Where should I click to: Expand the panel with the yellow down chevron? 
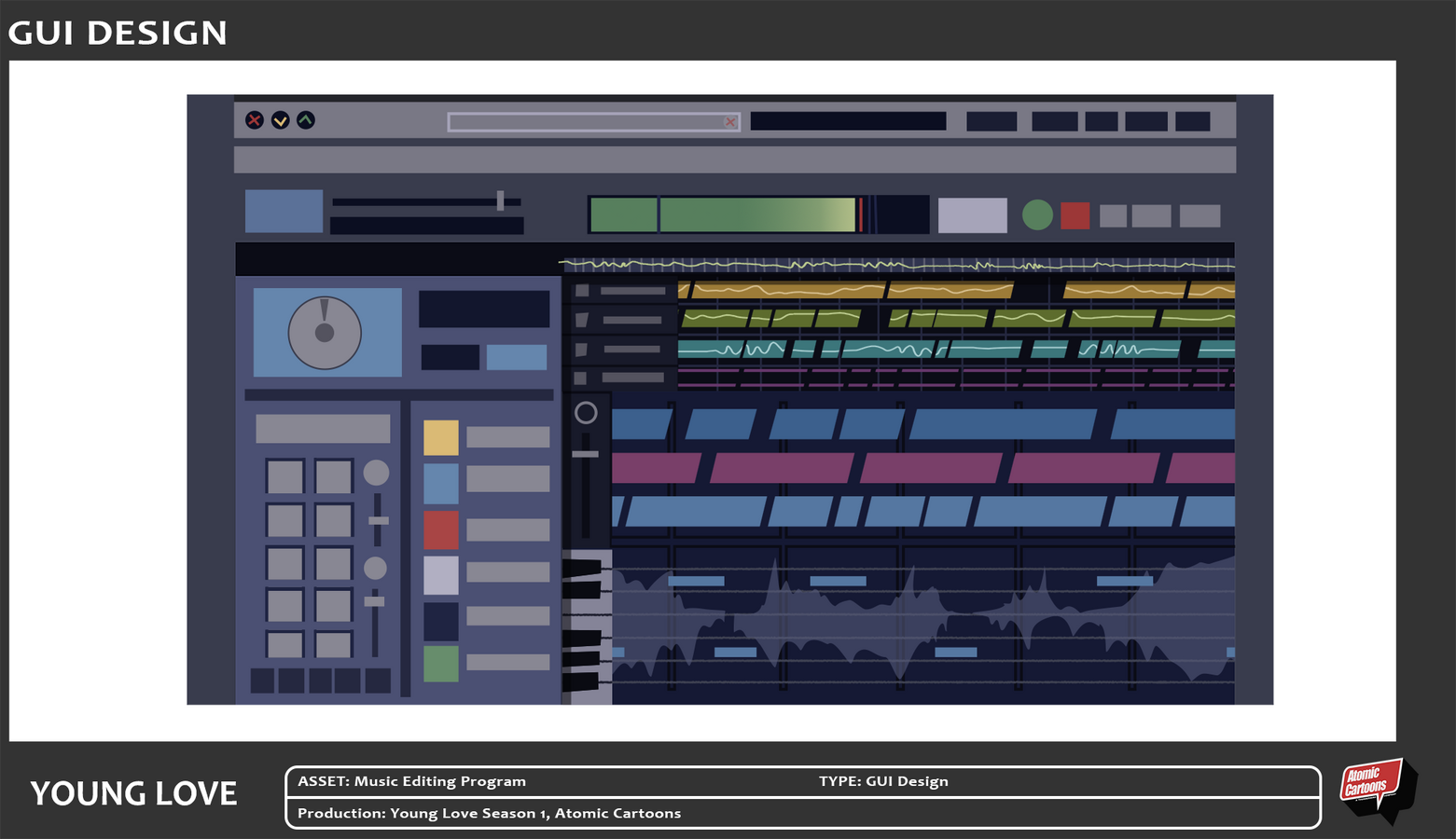coord(279,120)
